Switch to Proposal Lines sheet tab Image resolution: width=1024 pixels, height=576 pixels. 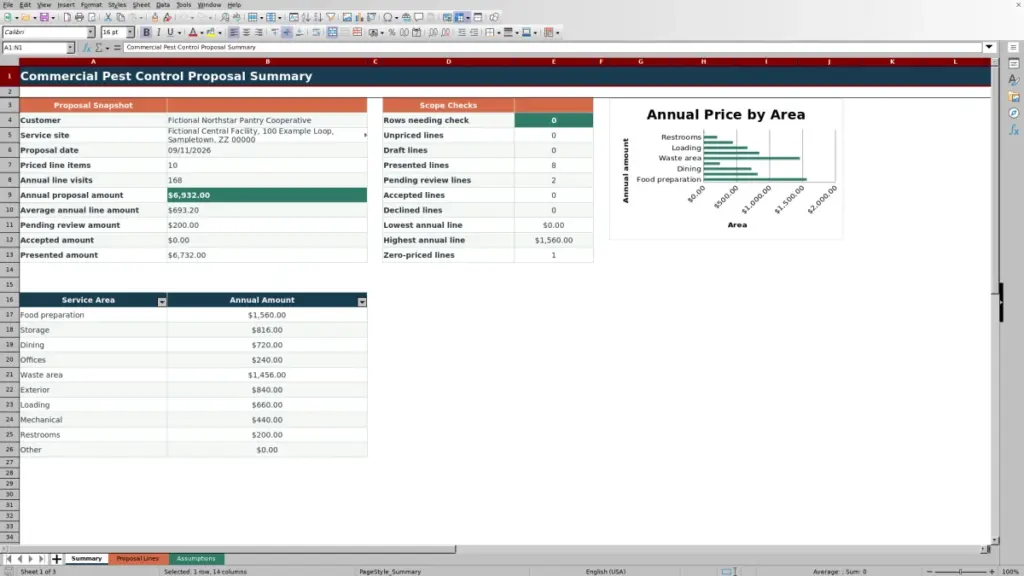[x=138, y=558]
